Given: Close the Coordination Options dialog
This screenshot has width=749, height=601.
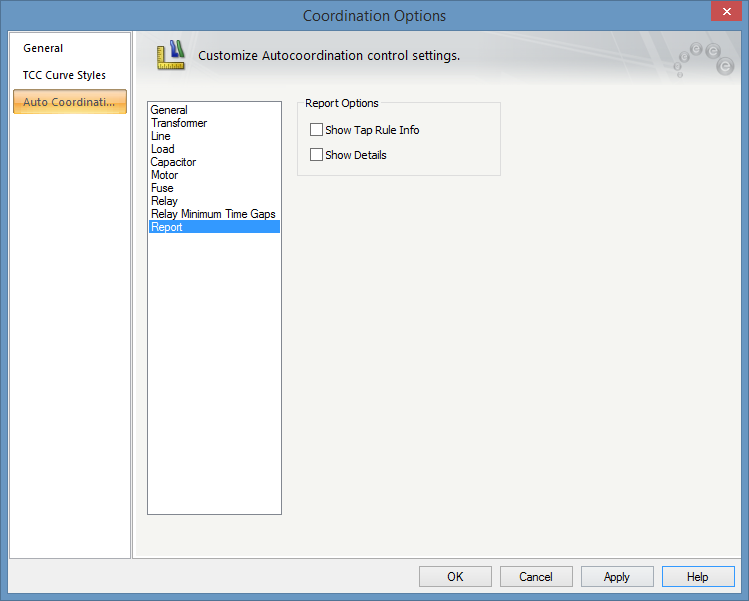Looking at the screenshot, I should [726, 11].
